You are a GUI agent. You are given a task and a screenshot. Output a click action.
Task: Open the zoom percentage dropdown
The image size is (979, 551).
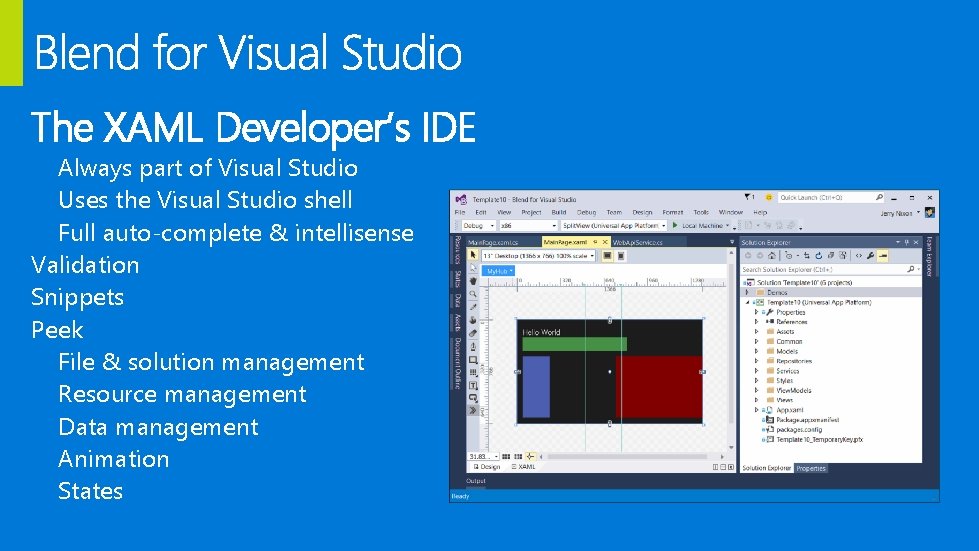pyautogui.click(x=483, y=457)
